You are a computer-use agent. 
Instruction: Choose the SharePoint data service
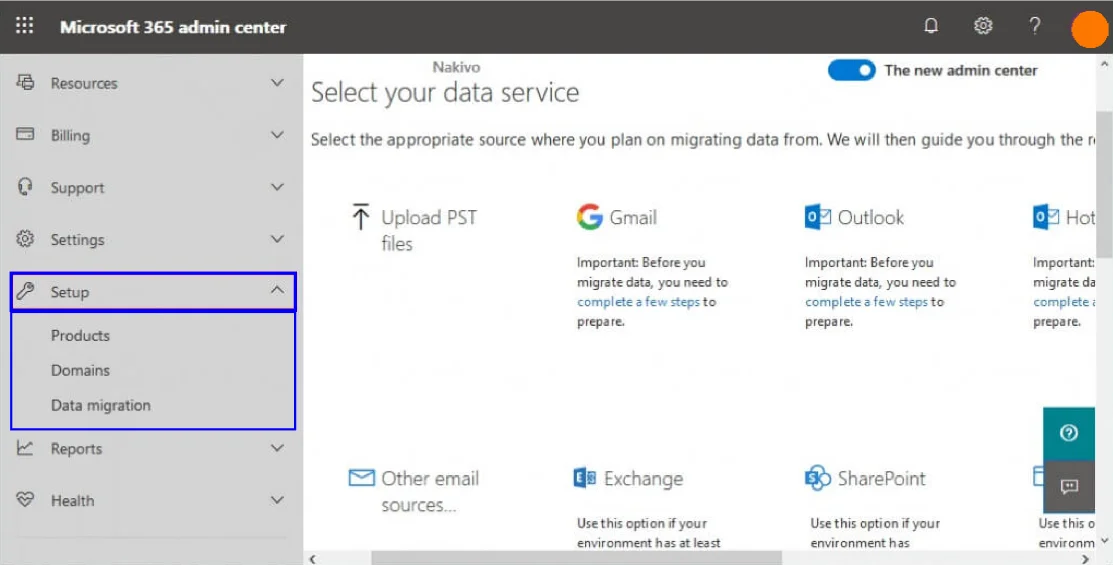coord(882,478)
